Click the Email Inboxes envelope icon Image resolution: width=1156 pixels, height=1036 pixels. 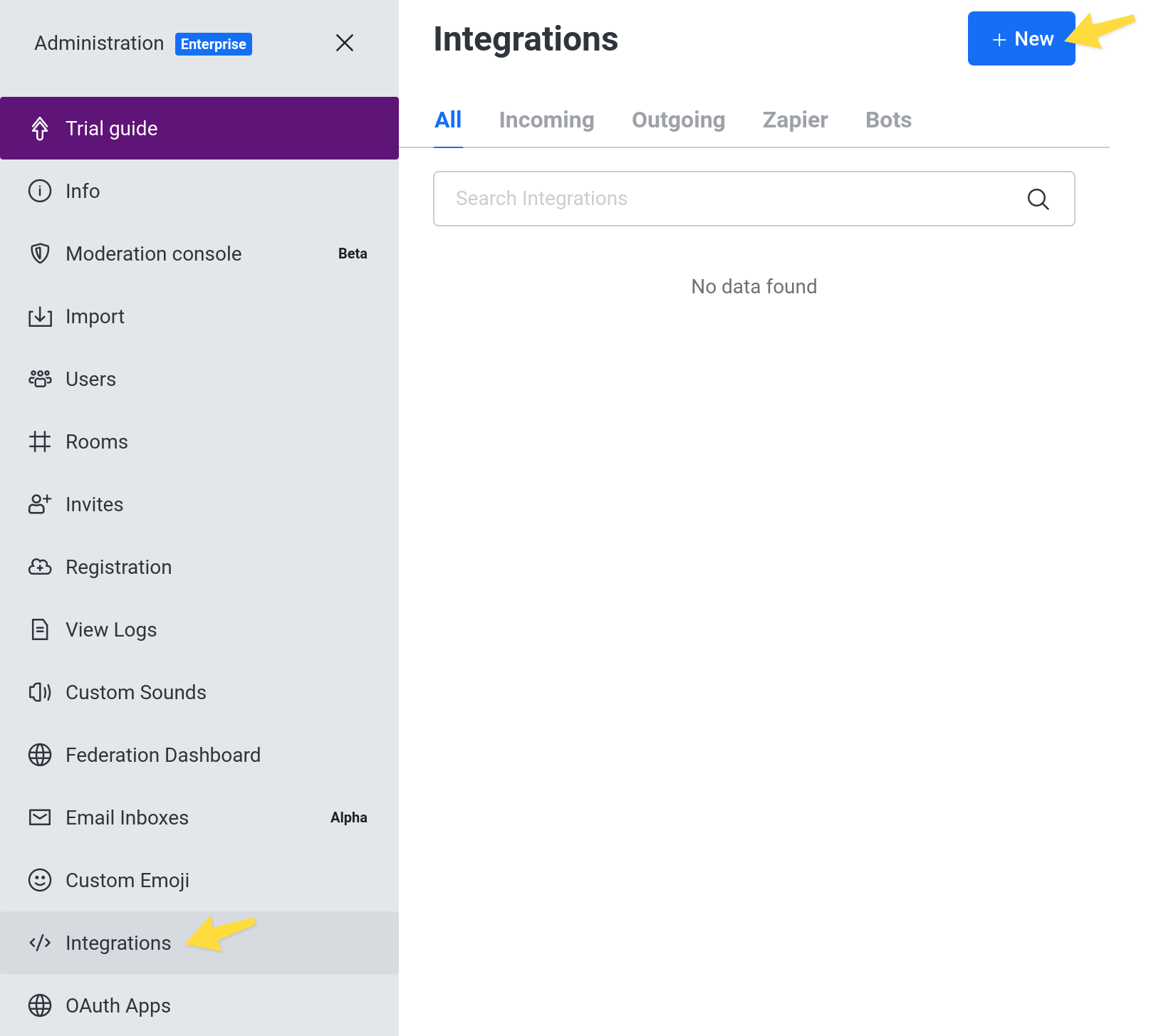[40, 817]
